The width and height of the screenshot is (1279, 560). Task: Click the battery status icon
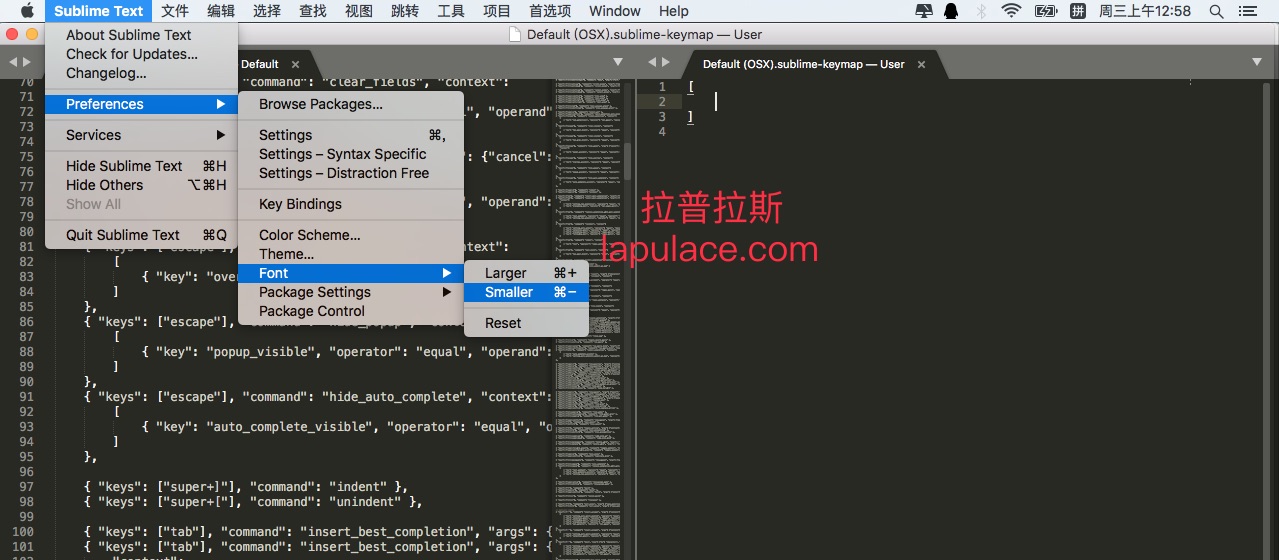click(x=1046, y=11)
